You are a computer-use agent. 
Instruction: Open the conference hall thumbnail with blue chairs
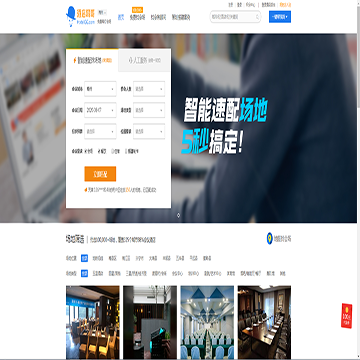click(x=207, y=322)
